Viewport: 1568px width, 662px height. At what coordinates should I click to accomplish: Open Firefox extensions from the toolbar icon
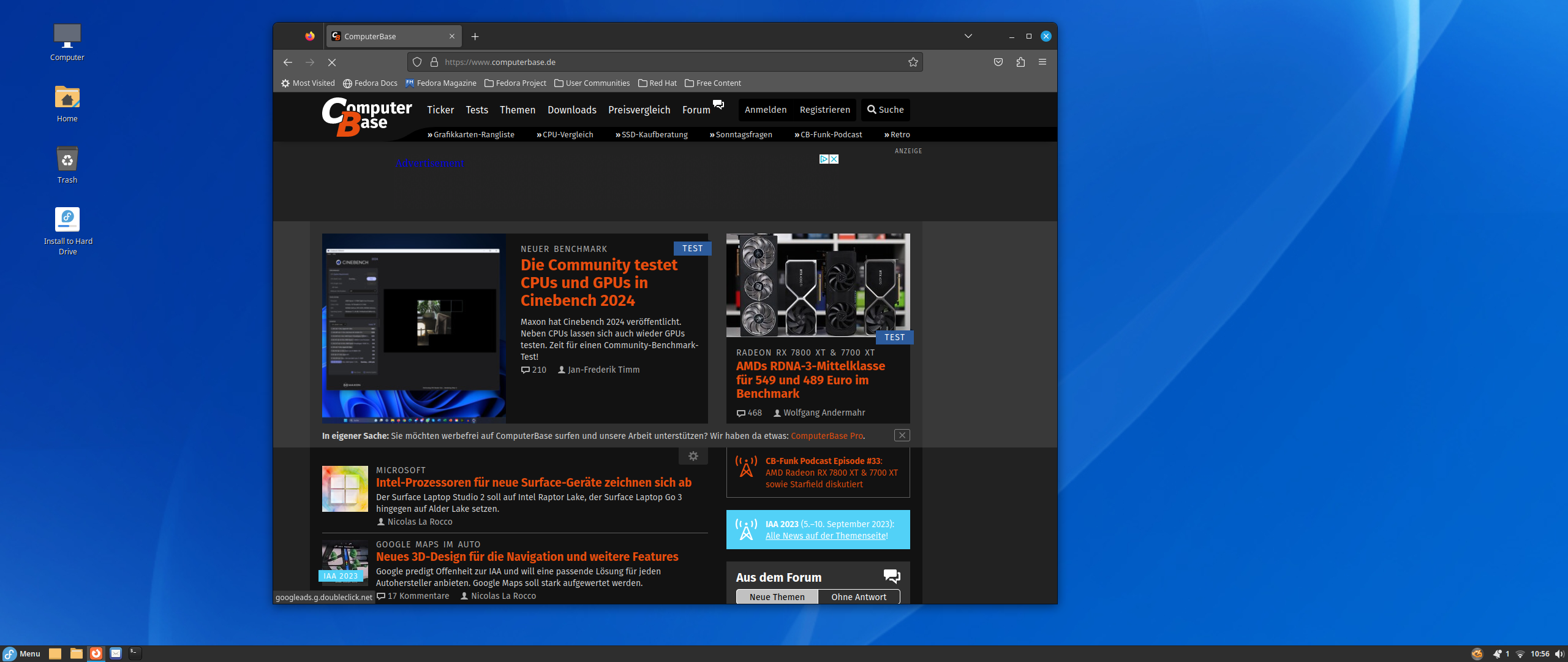click(x=1020, y=62)
